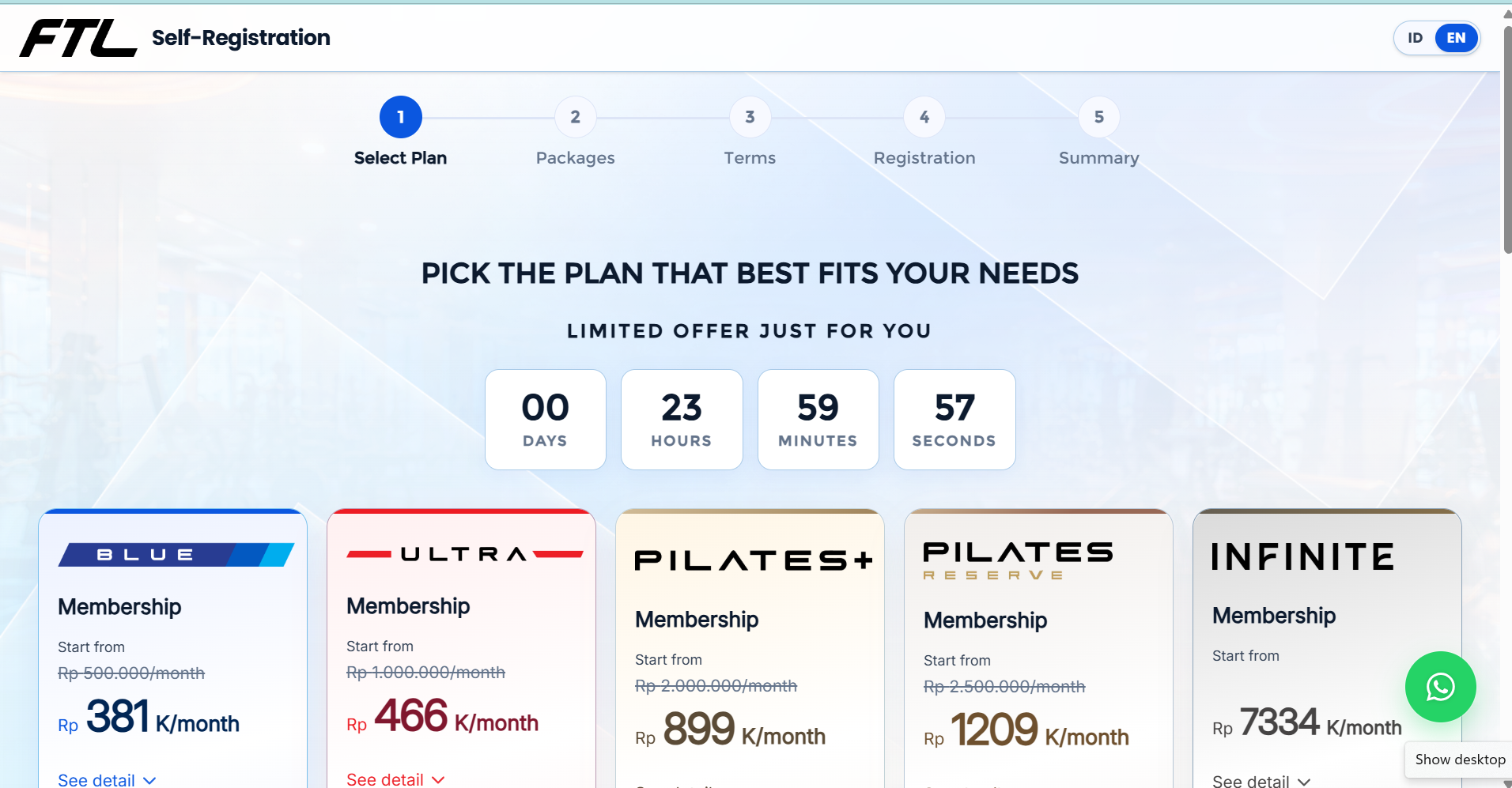Click the FTL logo
The height and width of the screenshot is (788, 1512).
click(78, 38)
